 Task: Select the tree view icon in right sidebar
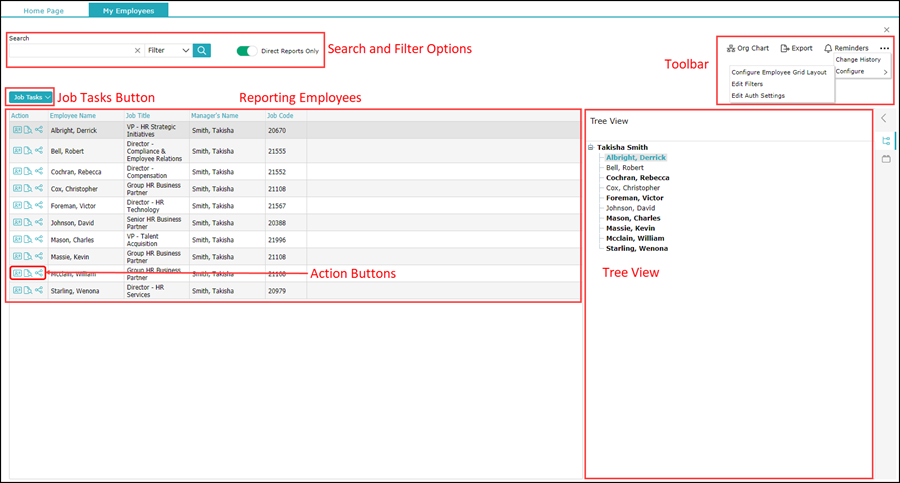[x=886, y=141]
